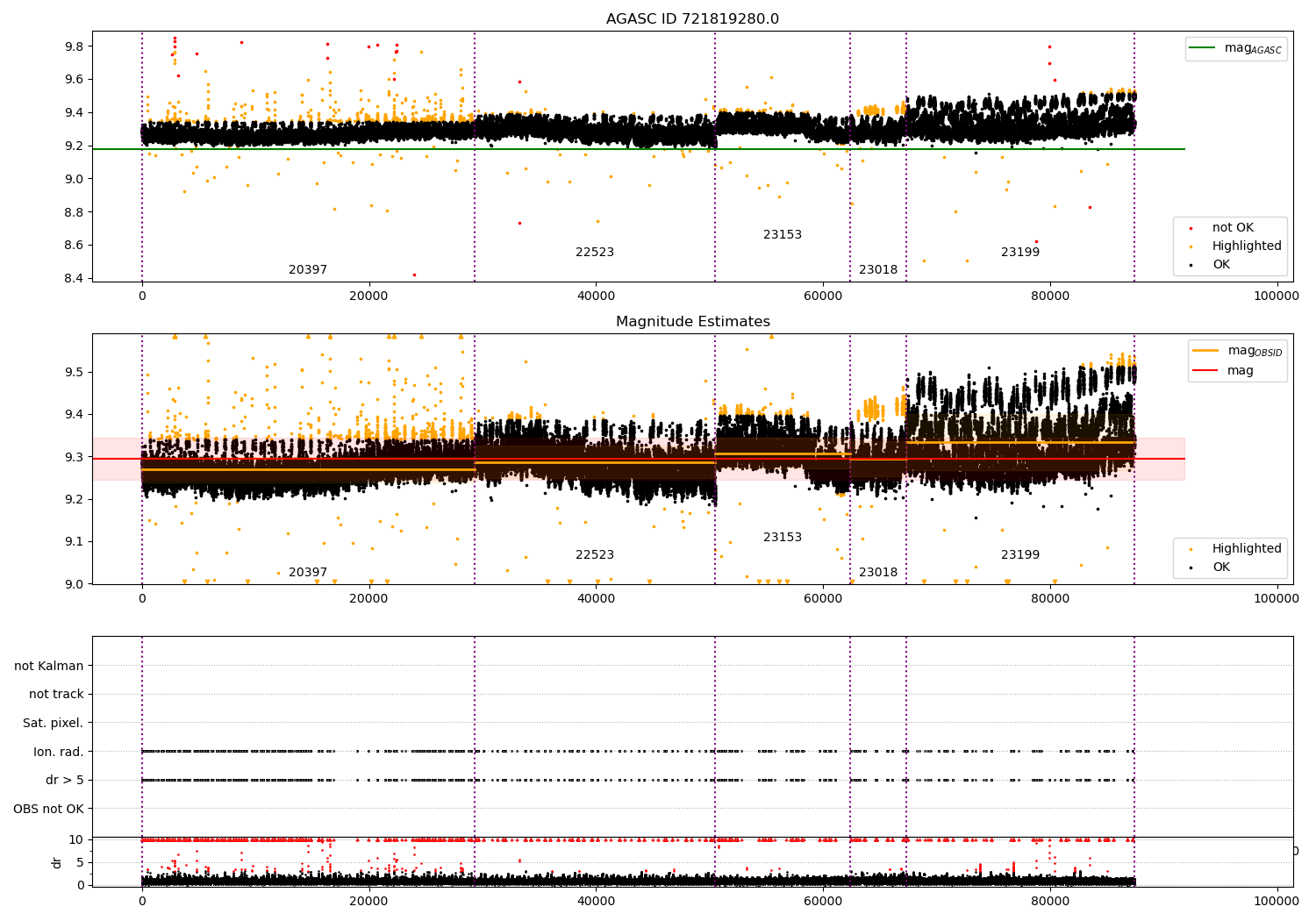
Task: Click x-axis tick 0 under the bottom plot
Action: (142, 901)
